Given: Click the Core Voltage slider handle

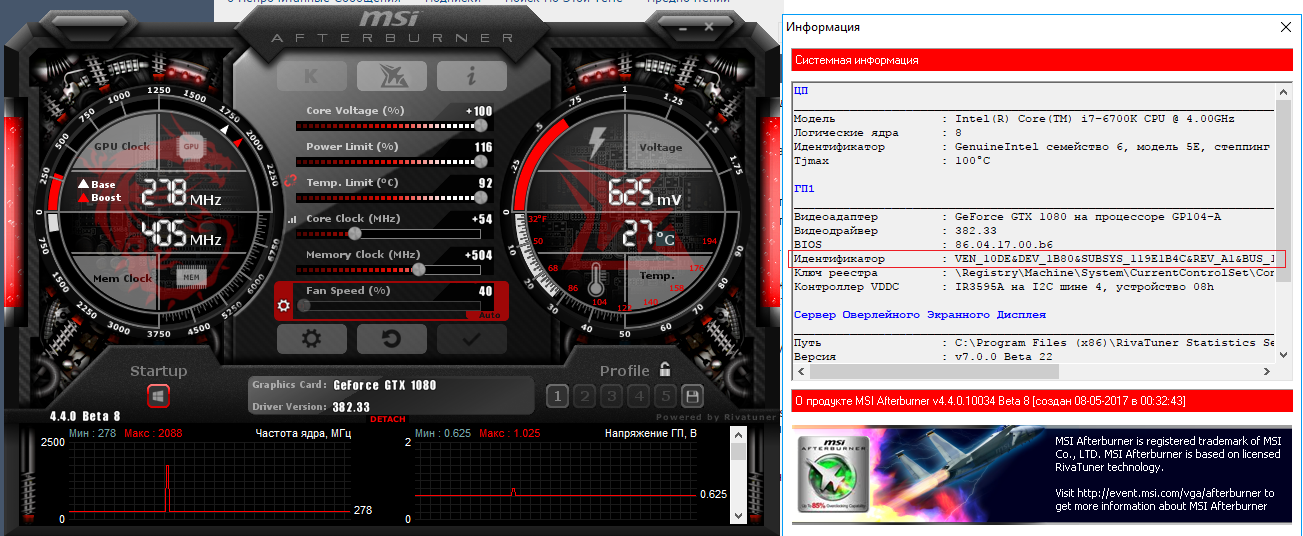Looking at the screenshot, I should [481, 125].
